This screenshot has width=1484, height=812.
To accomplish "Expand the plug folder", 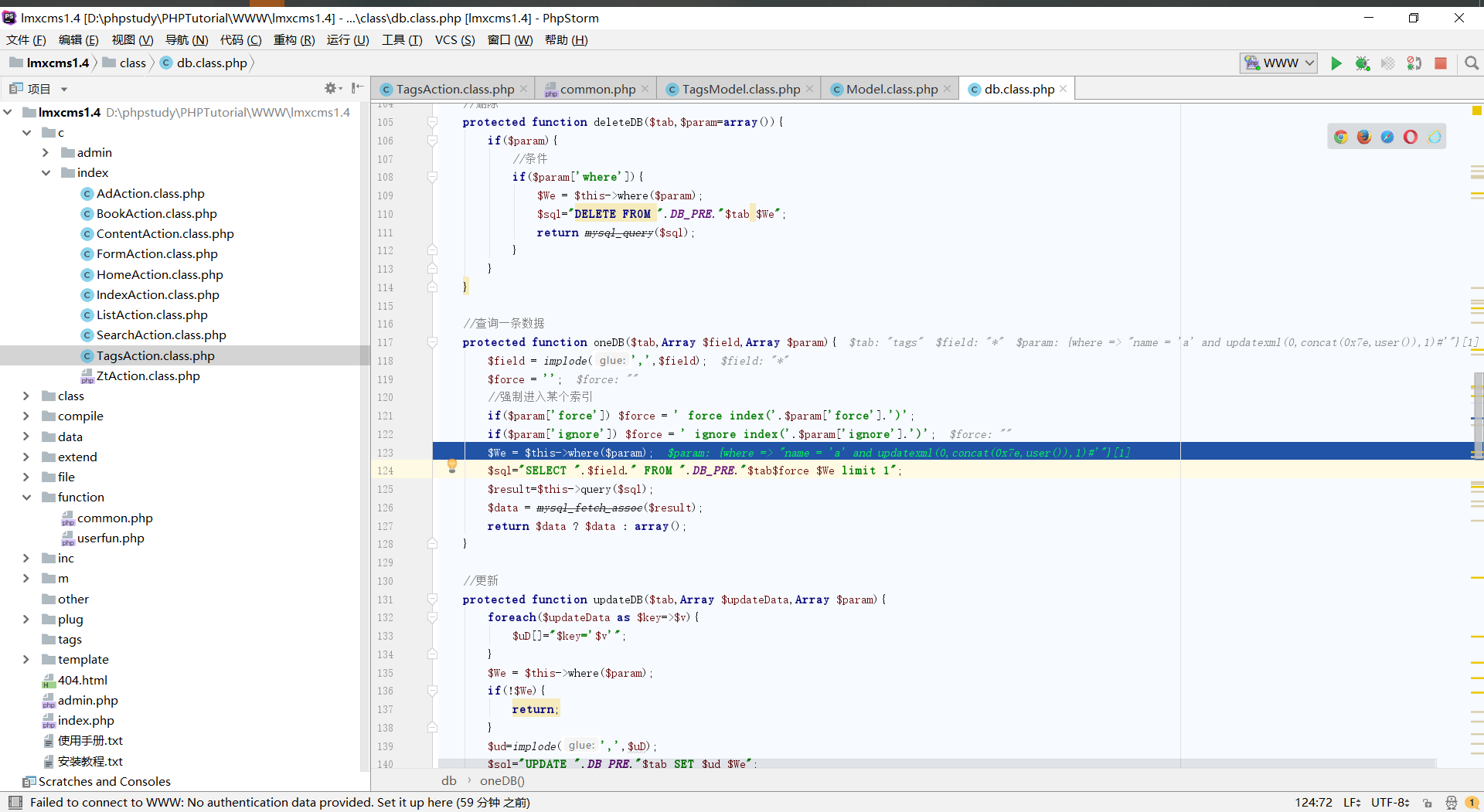I will coord(26,619).
